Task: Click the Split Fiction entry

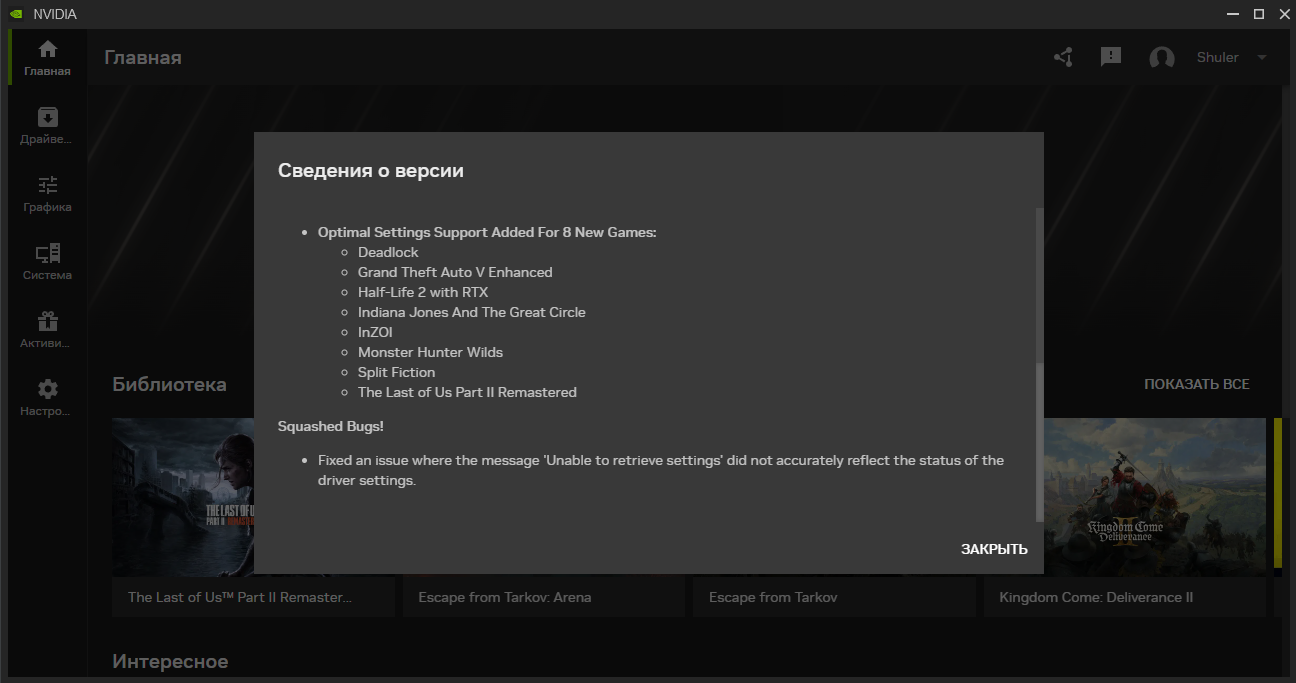Action: coord(396,372)
